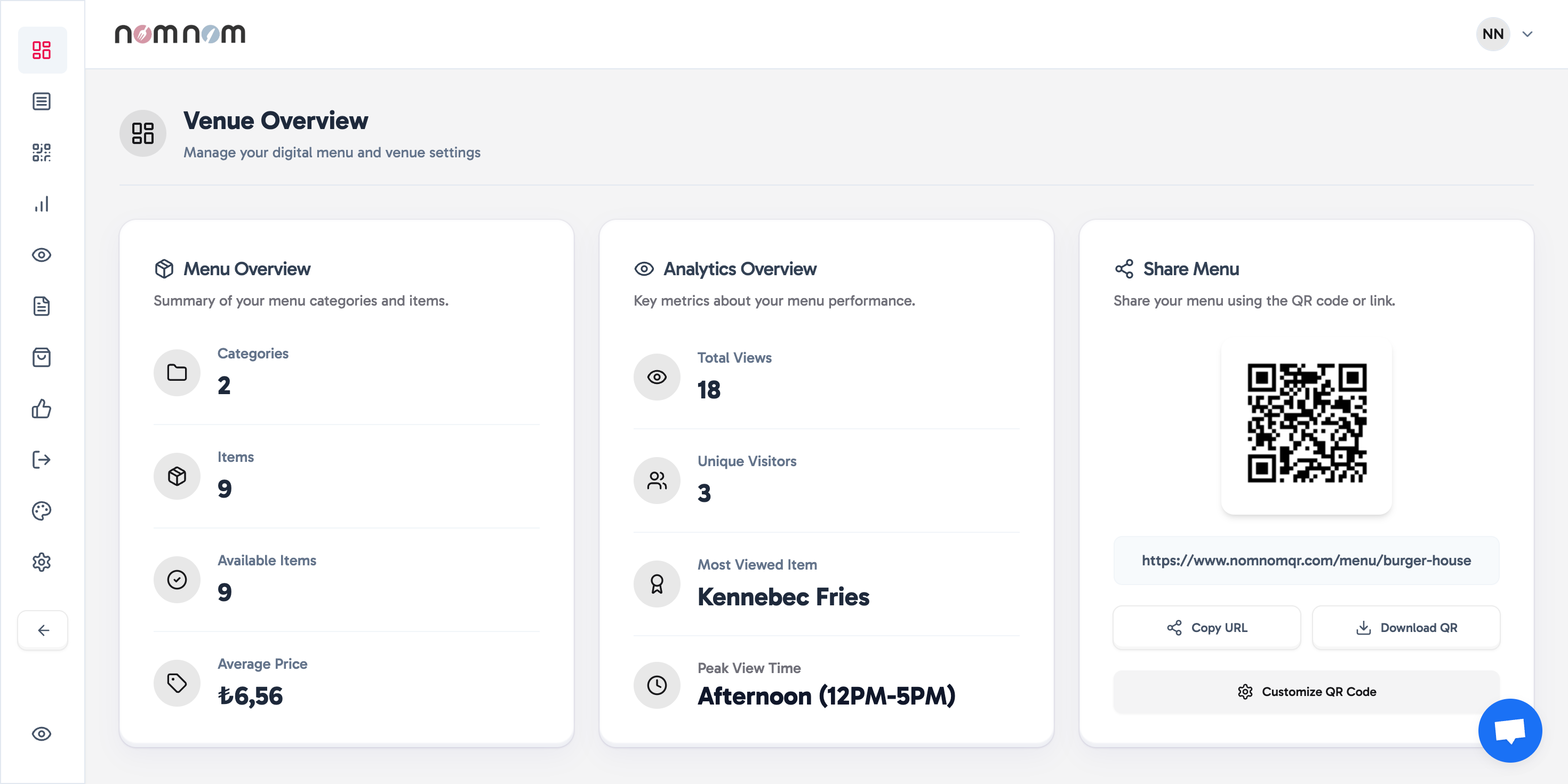The height and width of the screenshot is (784, 1568).
Task: Click the Kennebec Fries value
Action: [x=783, y=597]
